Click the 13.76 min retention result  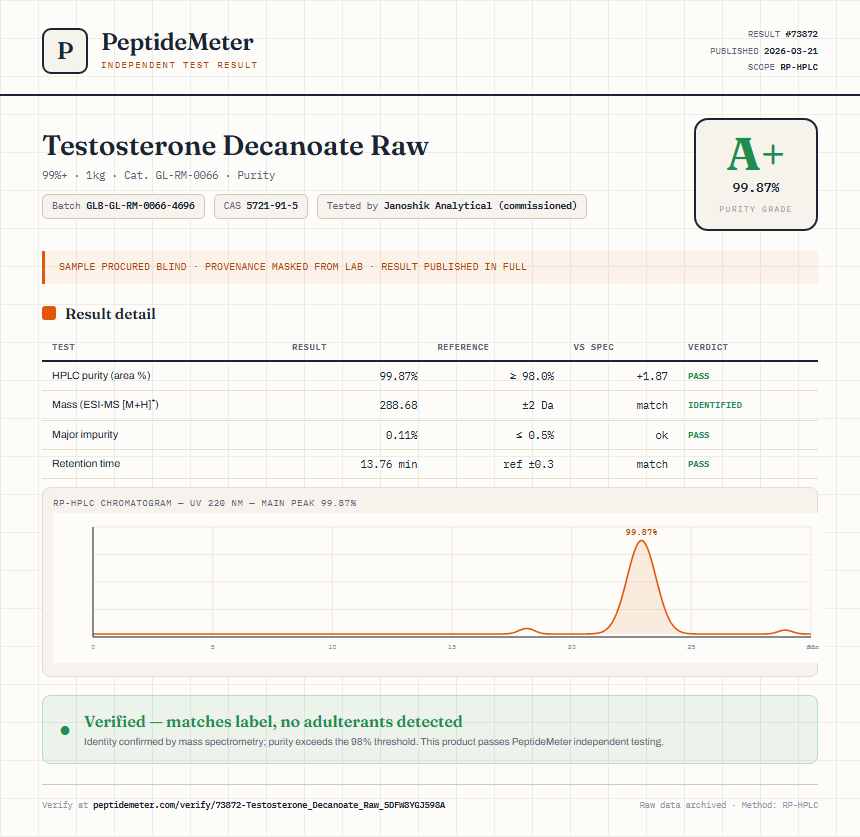point(388,464)
